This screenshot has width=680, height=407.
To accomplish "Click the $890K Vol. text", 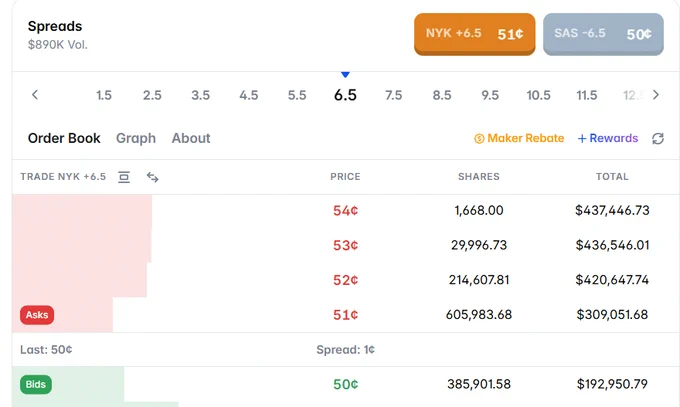I will 58,45.
